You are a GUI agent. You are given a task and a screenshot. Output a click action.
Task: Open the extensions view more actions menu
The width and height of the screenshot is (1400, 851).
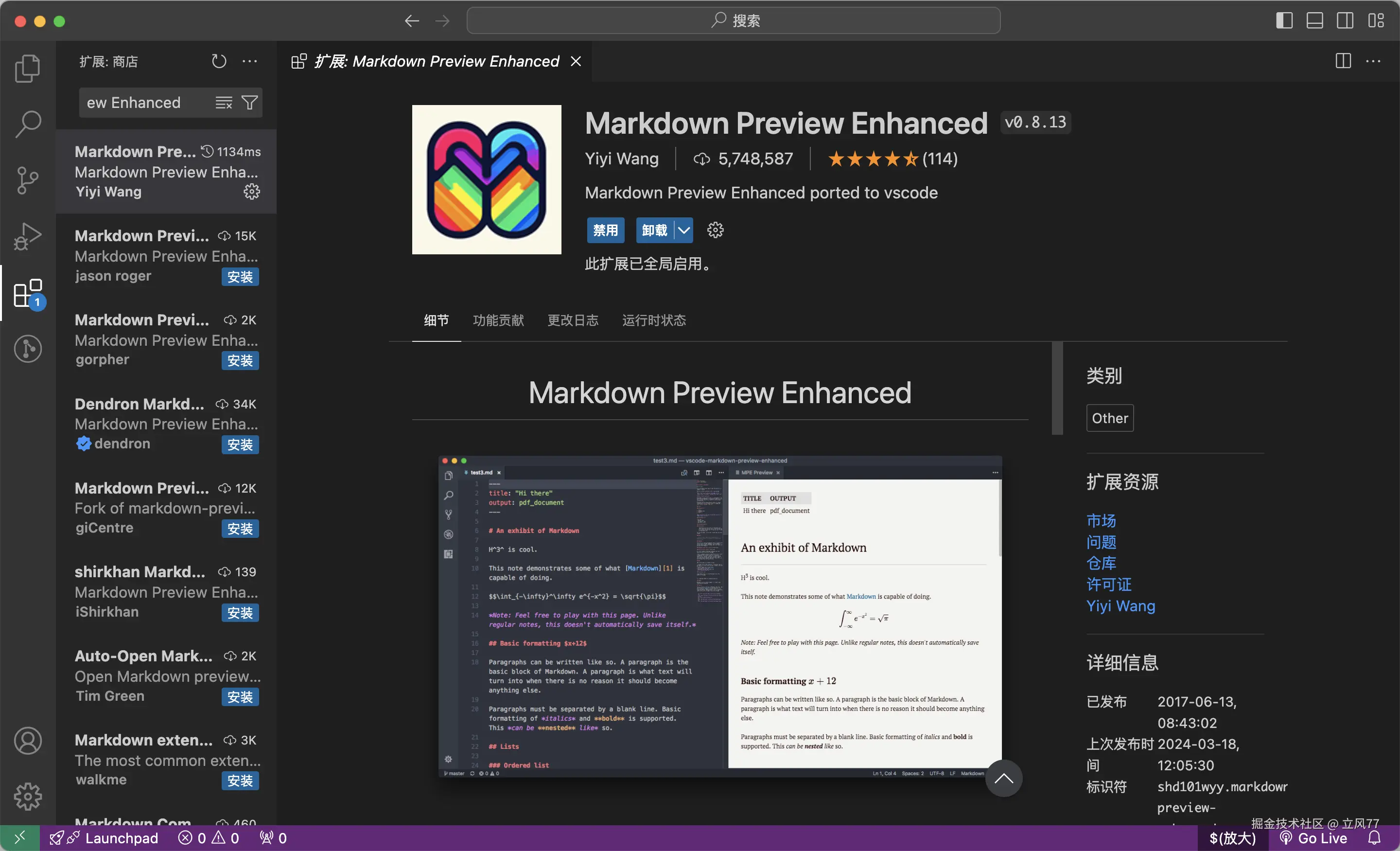[249, 61]
